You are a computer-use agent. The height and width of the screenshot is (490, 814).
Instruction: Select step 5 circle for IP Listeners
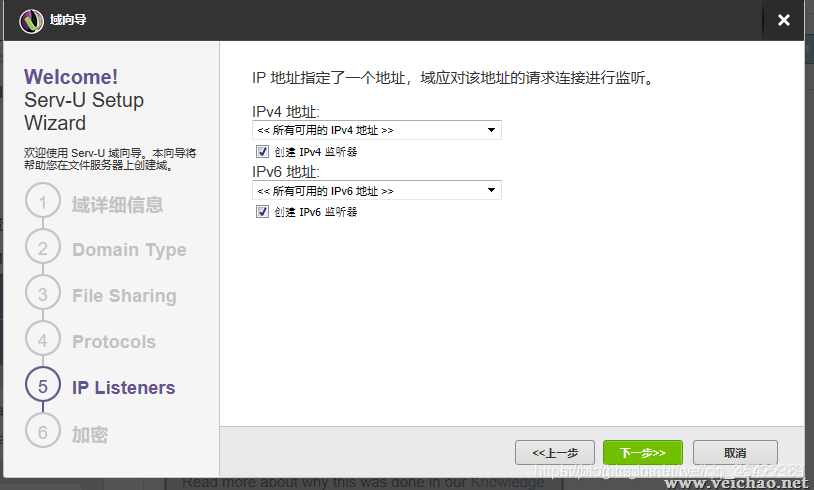click(43, 385)
